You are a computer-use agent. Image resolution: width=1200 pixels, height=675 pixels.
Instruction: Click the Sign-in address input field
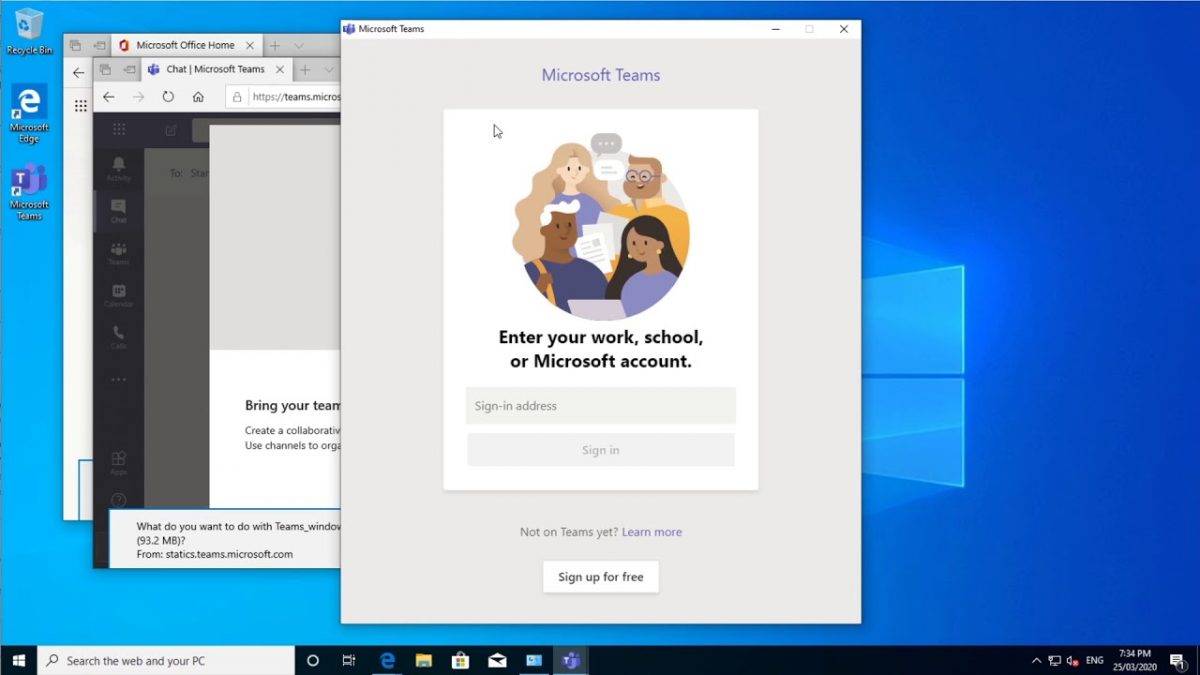point(600,405)
